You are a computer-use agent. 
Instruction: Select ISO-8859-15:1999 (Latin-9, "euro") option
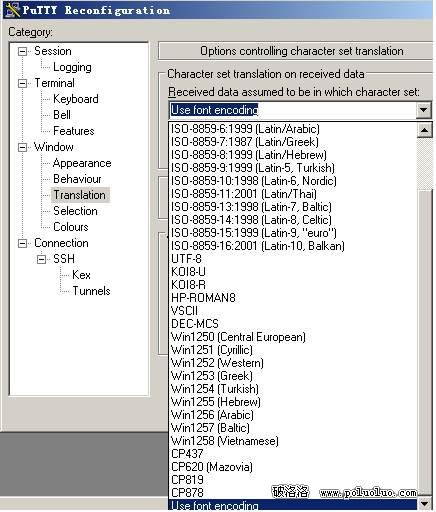254,233
